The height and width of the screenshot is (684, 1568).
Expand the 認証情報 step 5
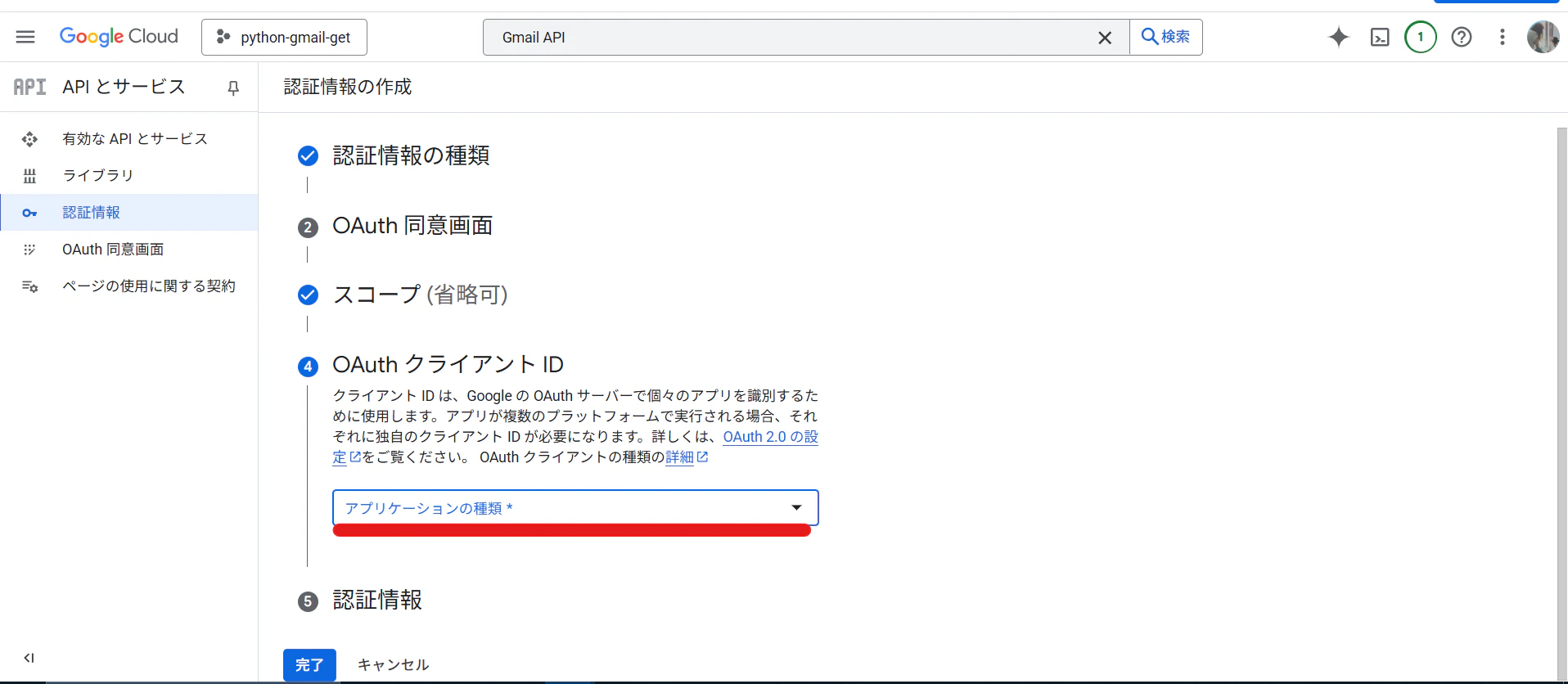click(x=377, y=600)
